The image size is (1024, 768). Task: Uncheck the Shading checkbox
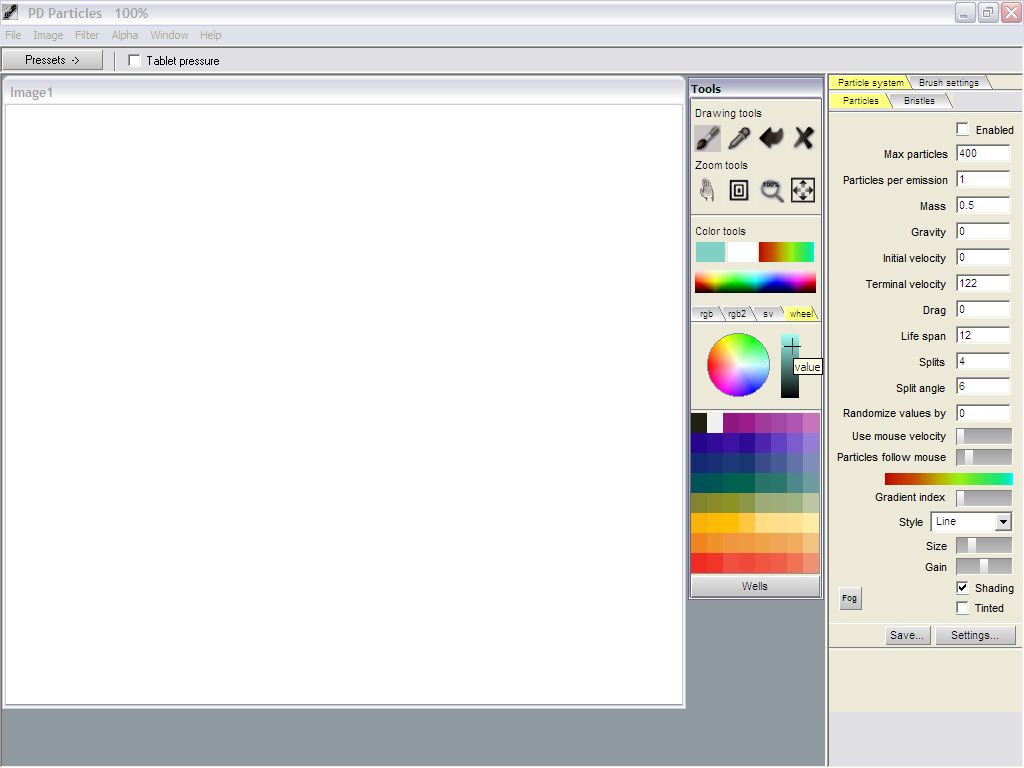pos(963,588)
